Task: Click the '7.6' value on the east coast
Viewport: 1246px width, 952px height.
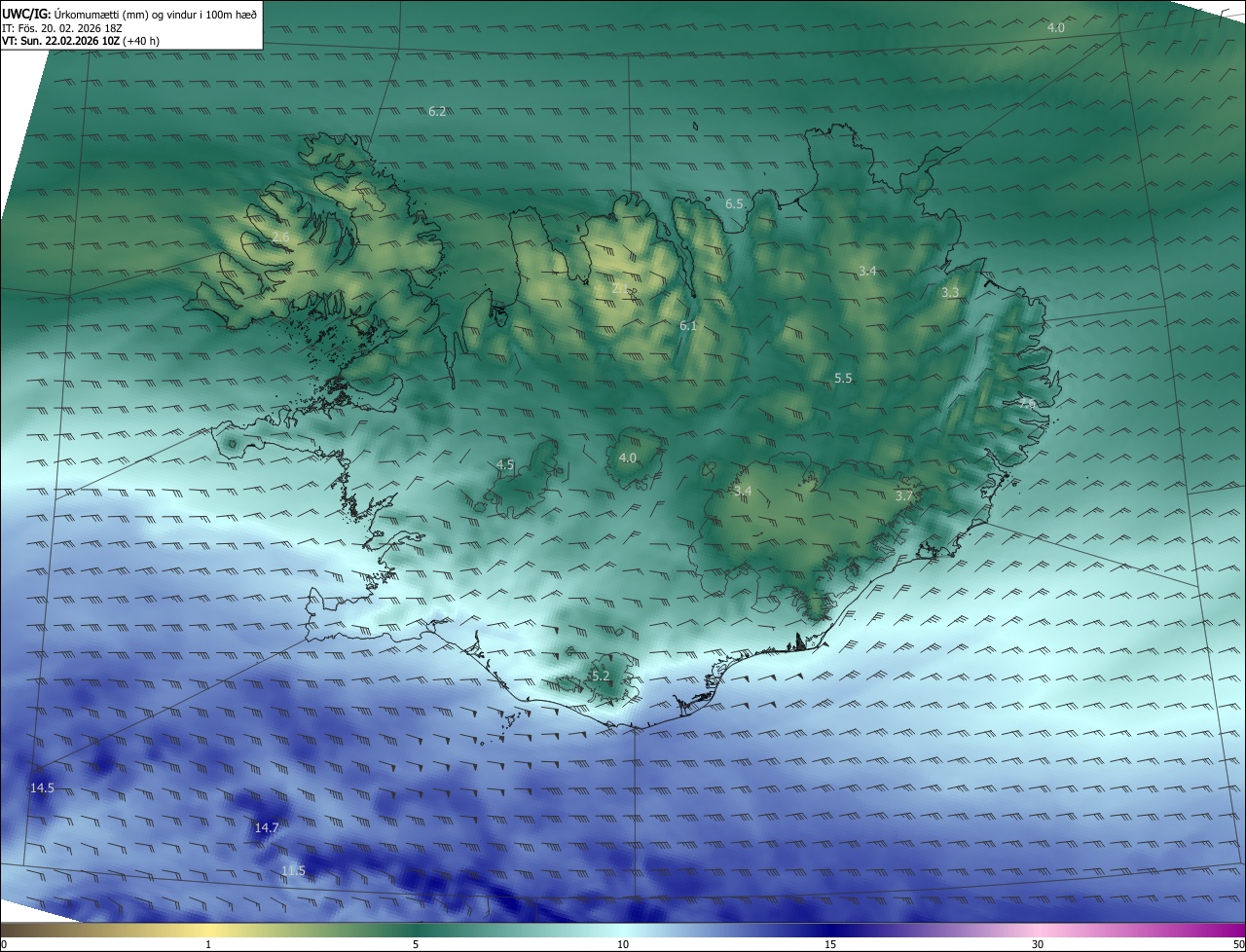Action: [1027, 402]
